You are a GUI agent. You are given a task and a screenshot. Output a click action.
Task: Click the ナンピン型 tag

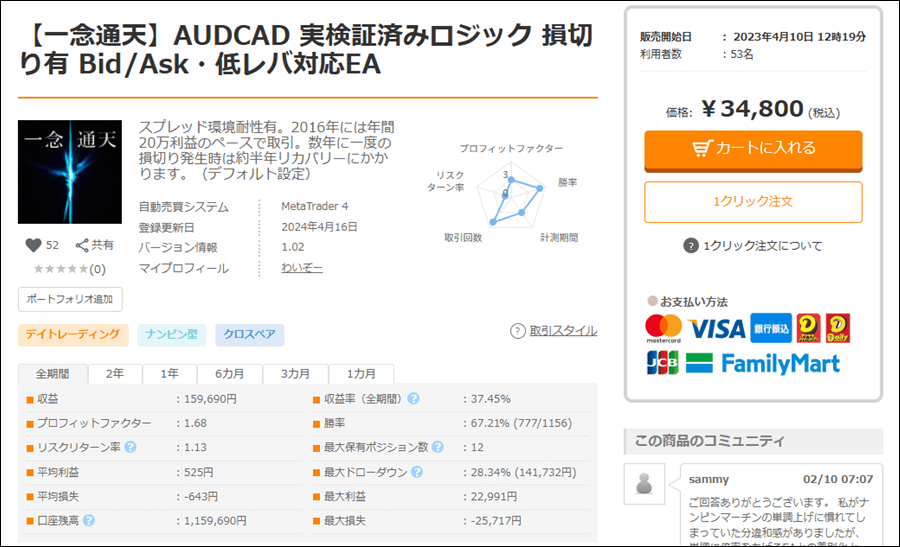tap(172, 334)
